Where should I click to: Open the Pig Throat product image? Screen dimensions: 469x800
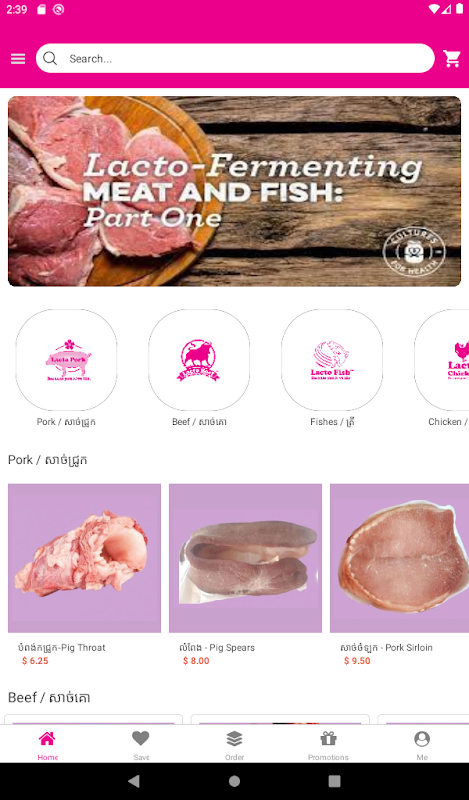point(84,558)
